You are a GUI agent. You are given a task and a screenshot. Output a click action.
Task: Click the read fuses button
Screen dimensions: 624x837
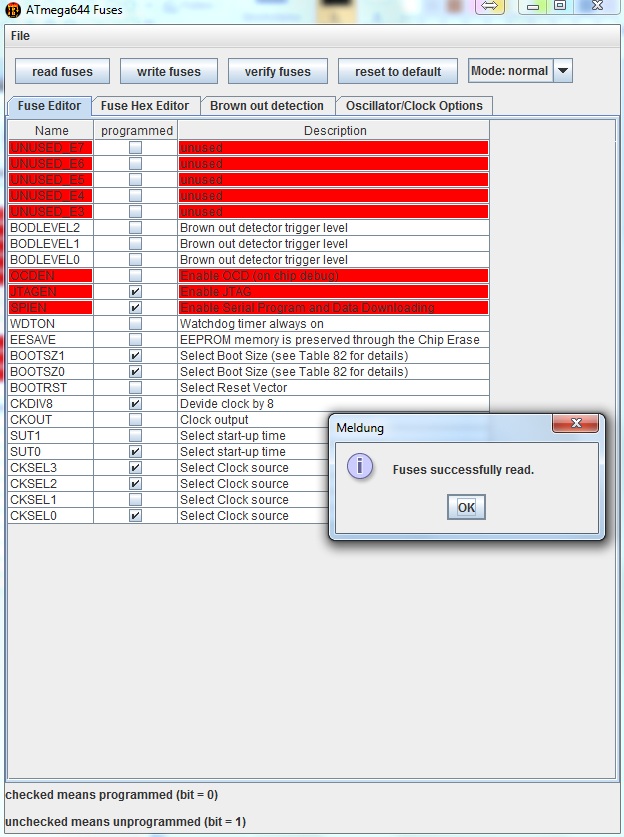tap(62, 71)
